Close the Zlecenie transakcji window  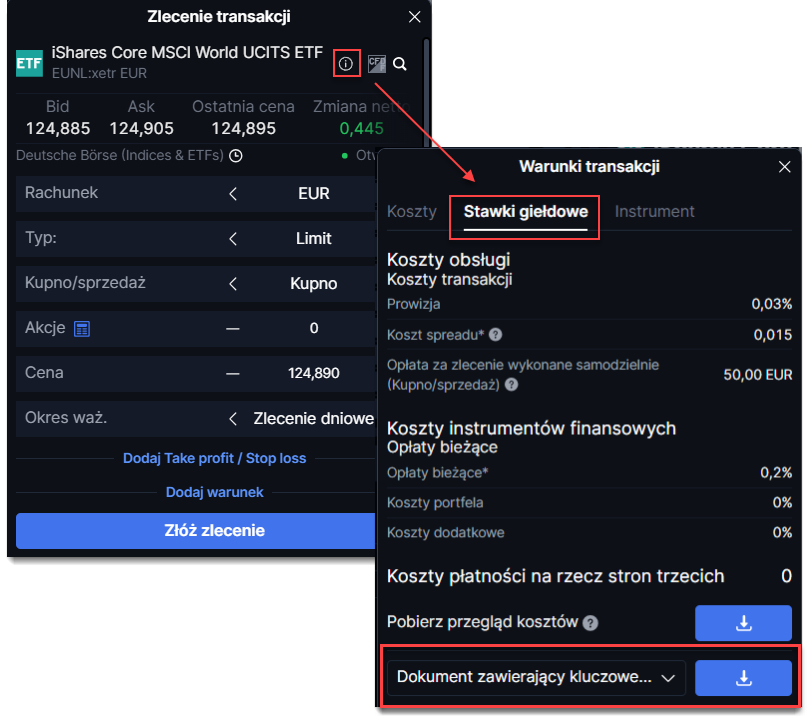pos(414,17)
